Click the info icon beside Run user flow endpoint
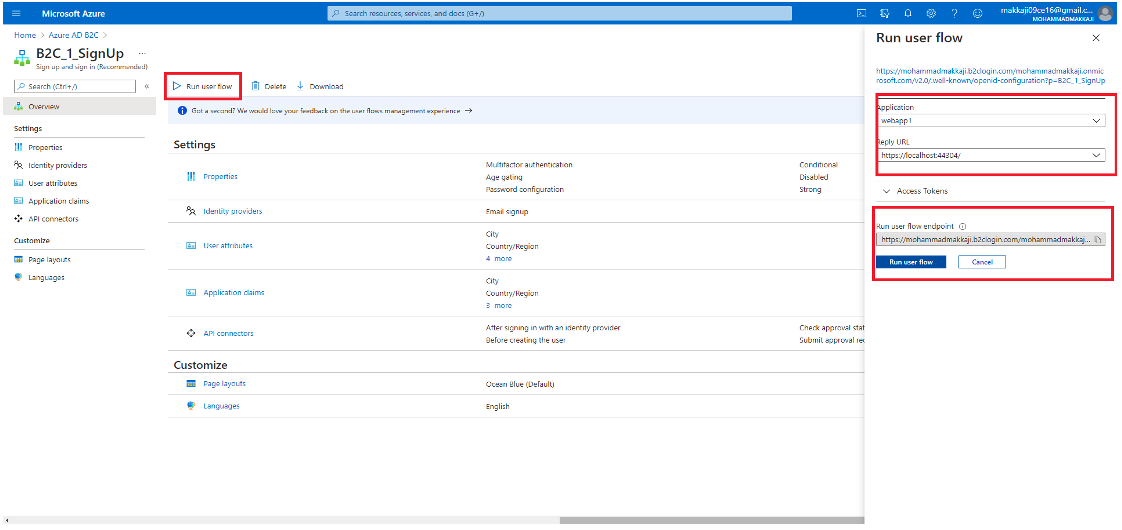1122x530 pixels. click(962, 226)
